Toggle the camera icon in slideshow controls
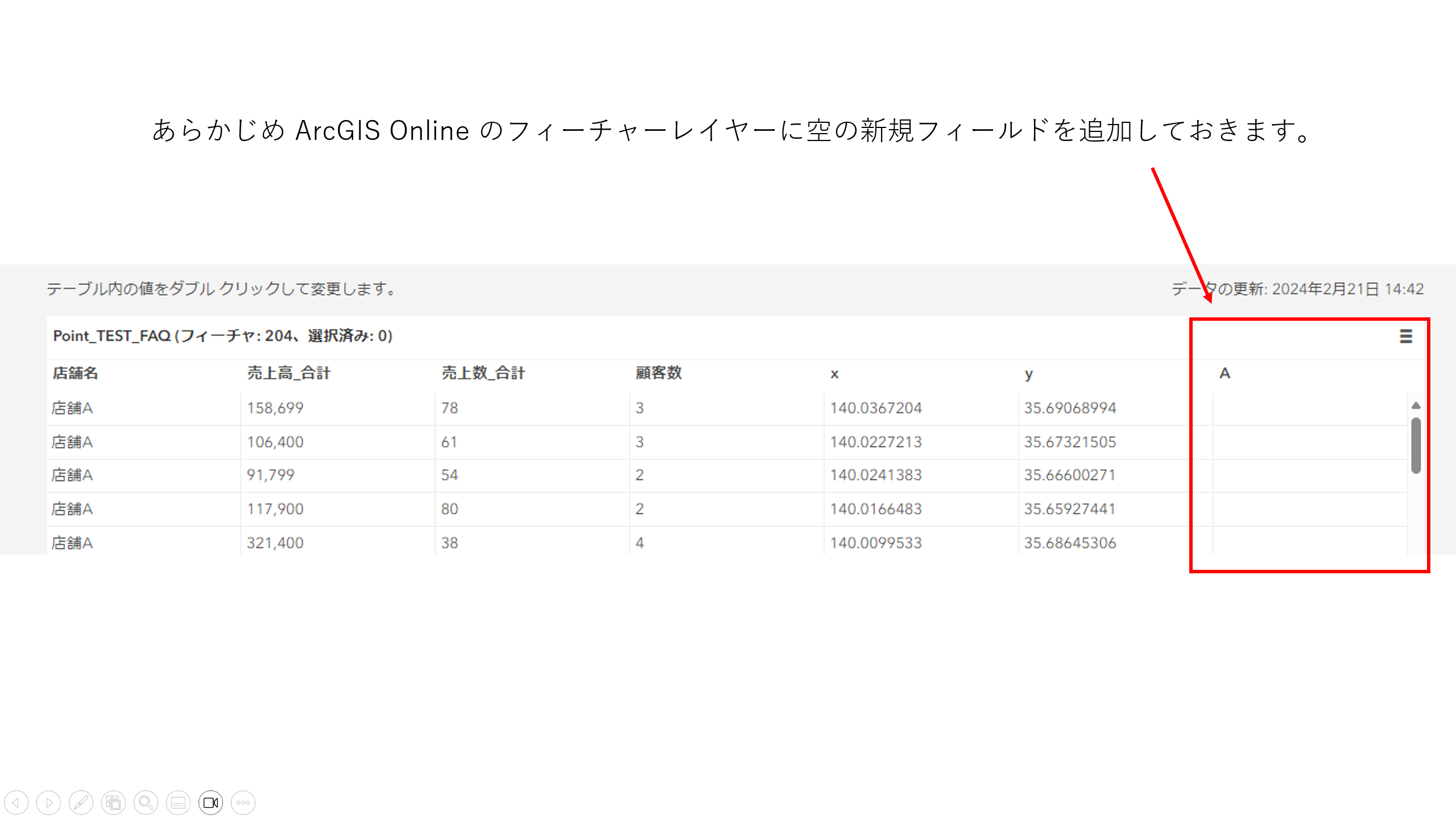 [210, 803]
